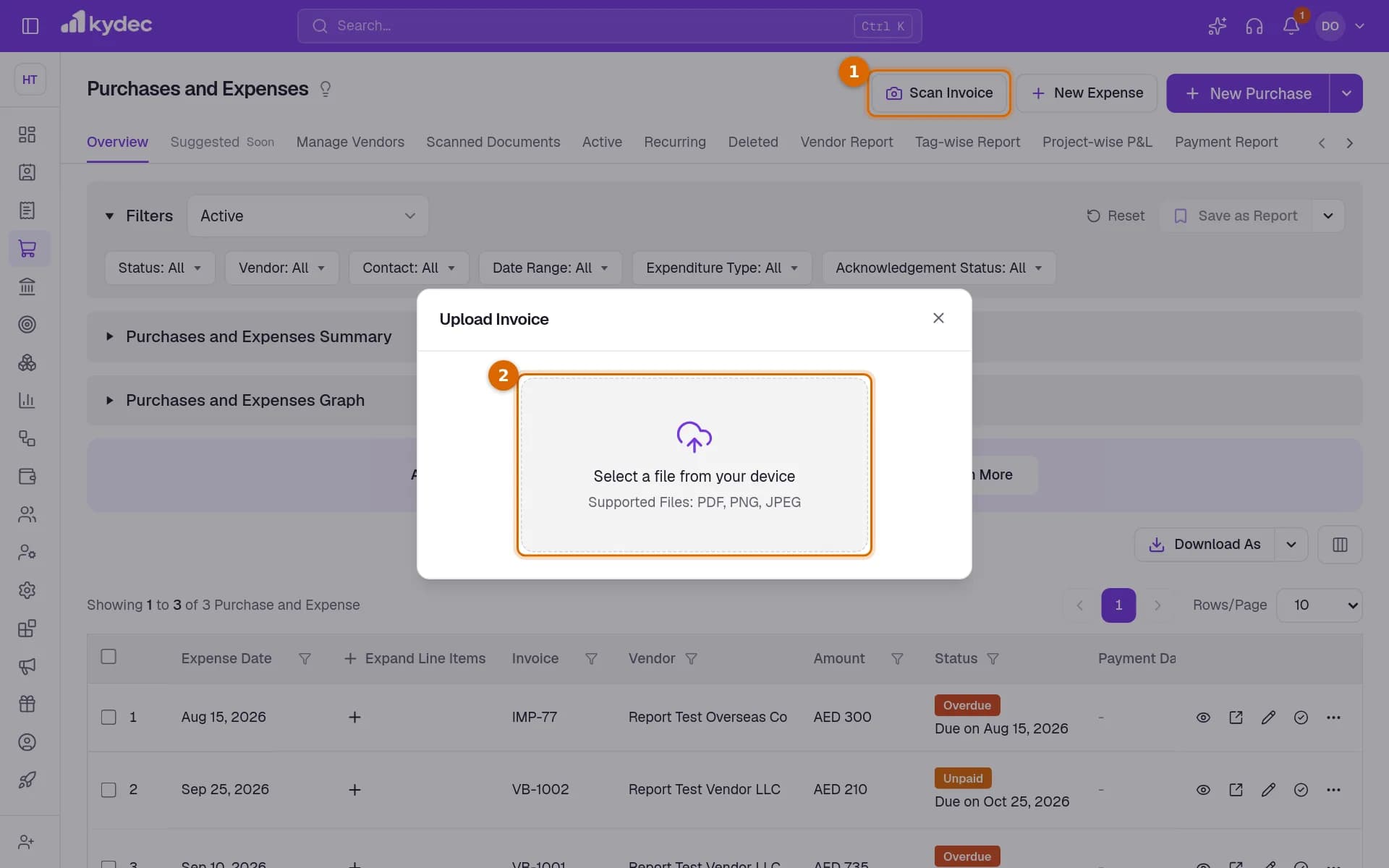Open more options for VB-1002 row
The image size is (1389, 868).
(x=1333, y=790)
